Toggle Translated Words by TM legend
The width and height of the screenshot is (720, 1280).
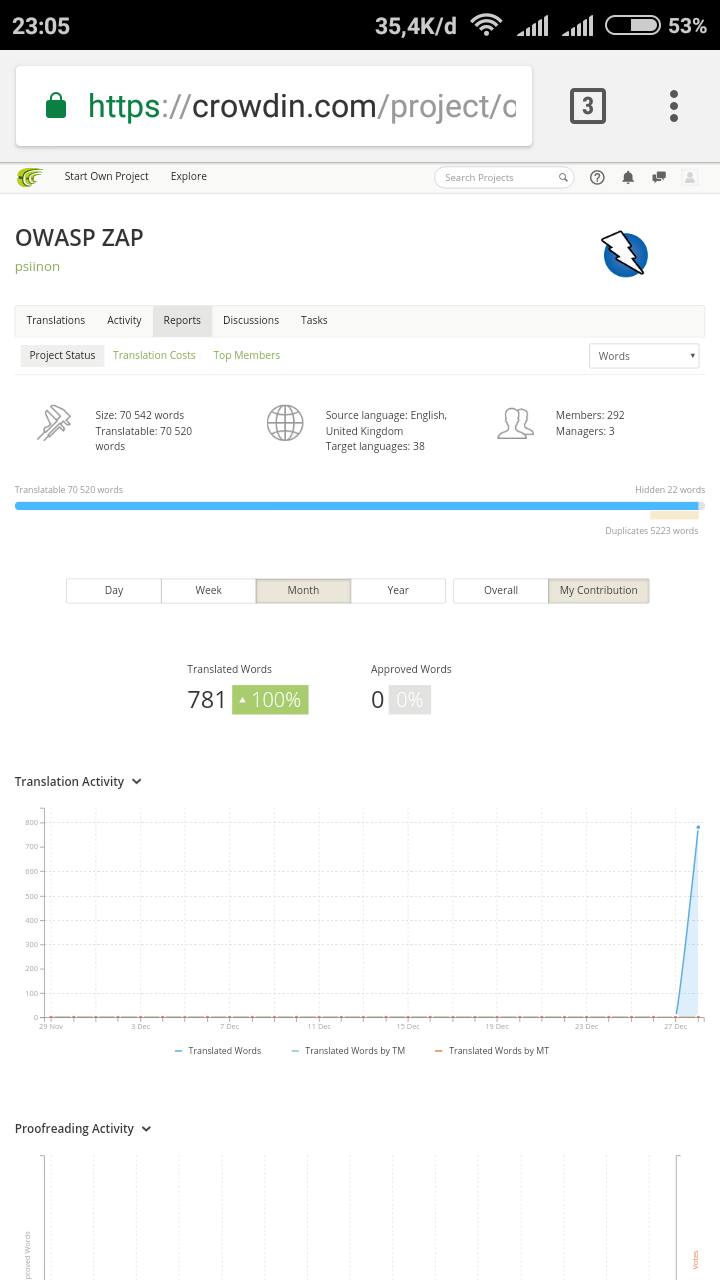348,1051
